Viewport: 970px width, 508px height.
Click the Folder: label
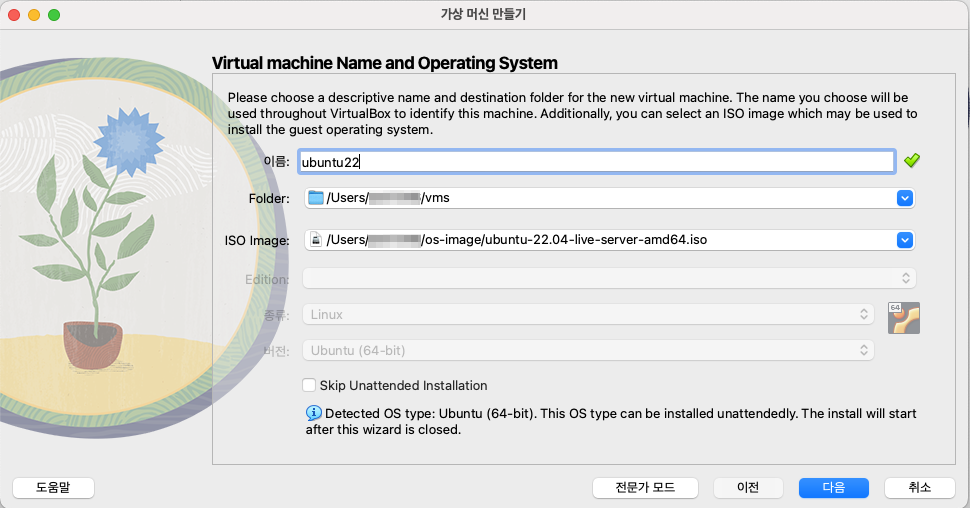pyautogui.click(x=269, y=199)
